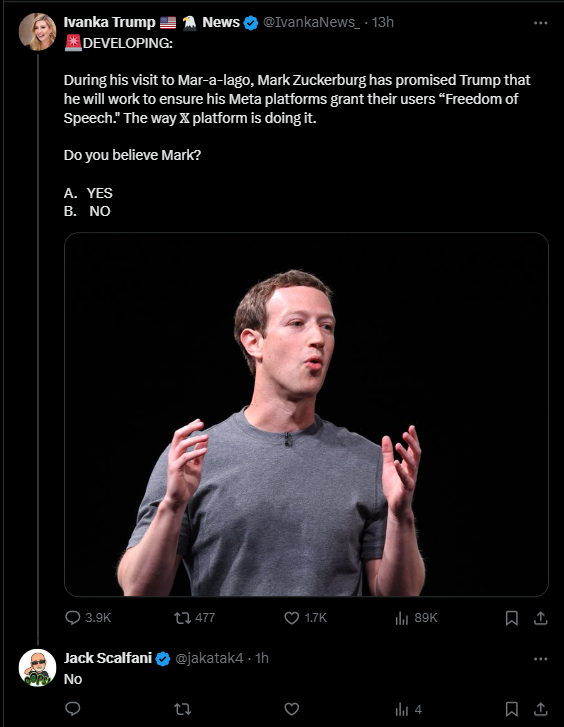Open replies on Ivanka Trump News post

[x=88, y=618]
